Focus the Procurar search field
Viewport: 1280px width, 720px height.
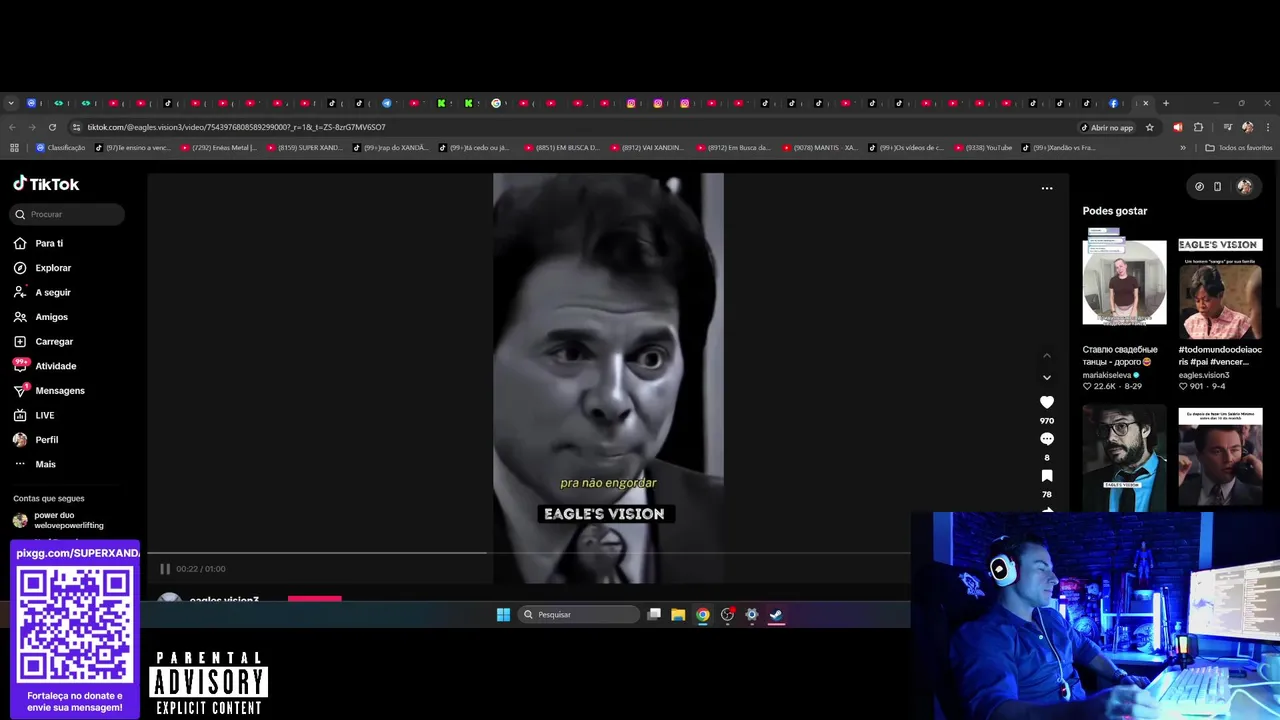pyautogui.click(x=68, y=214)
